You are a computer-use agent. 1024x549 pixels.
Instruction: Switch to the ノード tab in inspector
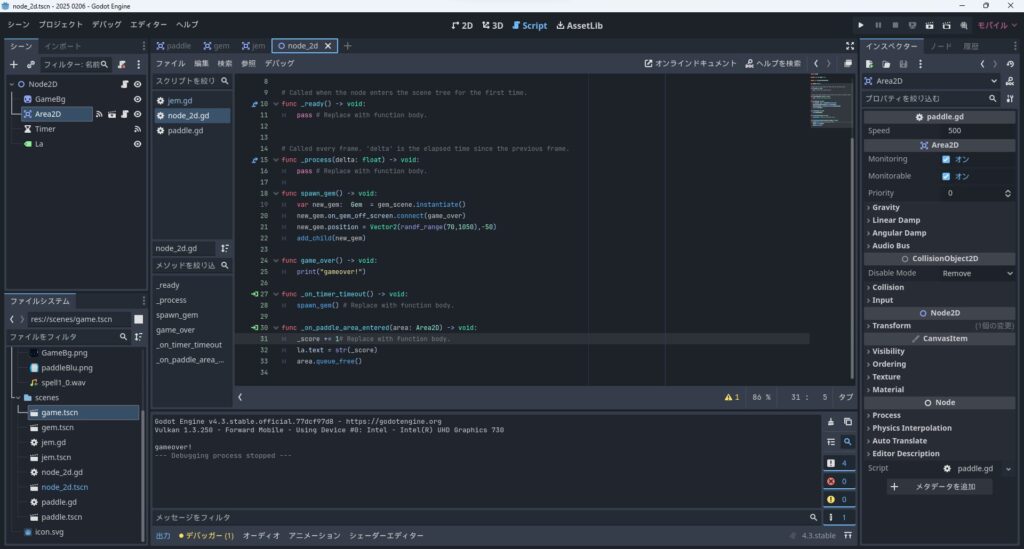point(941,46)
